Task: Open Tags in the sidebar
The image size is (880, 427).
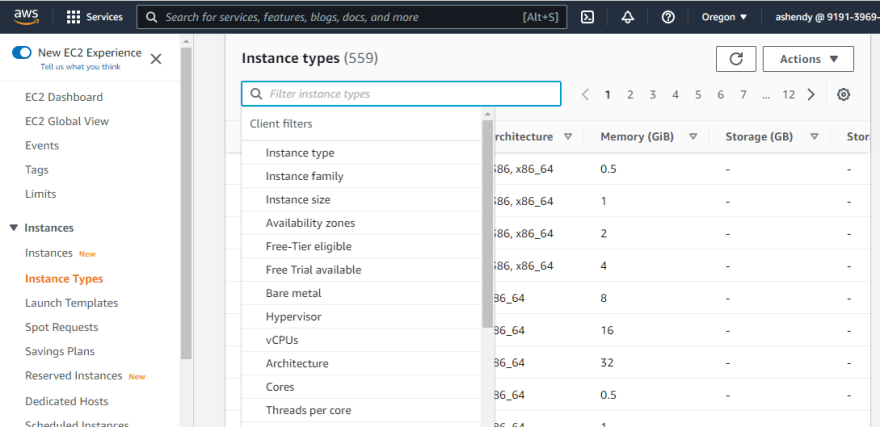Action: click(37, 169)
